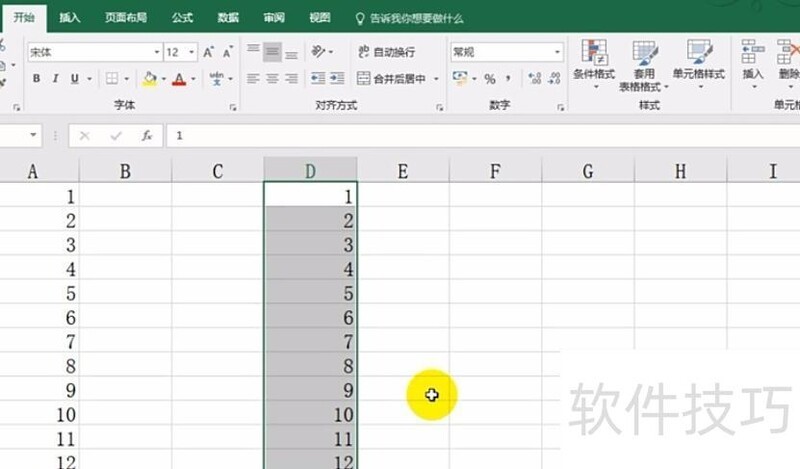Select cell A10 containing 10
Screen dimensions: 800x469
[39, 414]
